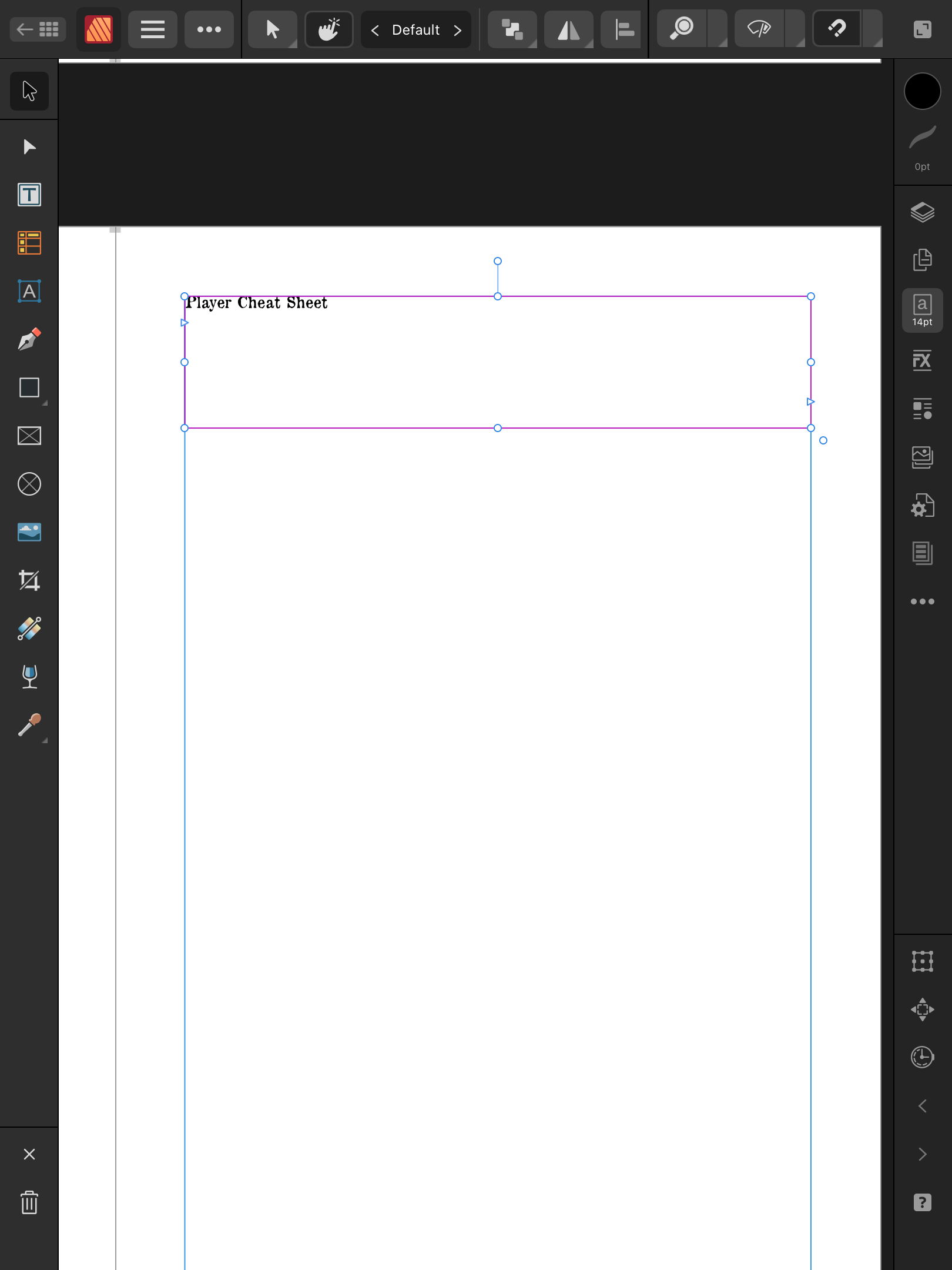This screenshot has width=952, height=1270.
Task: Click the text flow-out triangle on right edge
Action: point(810,402)
